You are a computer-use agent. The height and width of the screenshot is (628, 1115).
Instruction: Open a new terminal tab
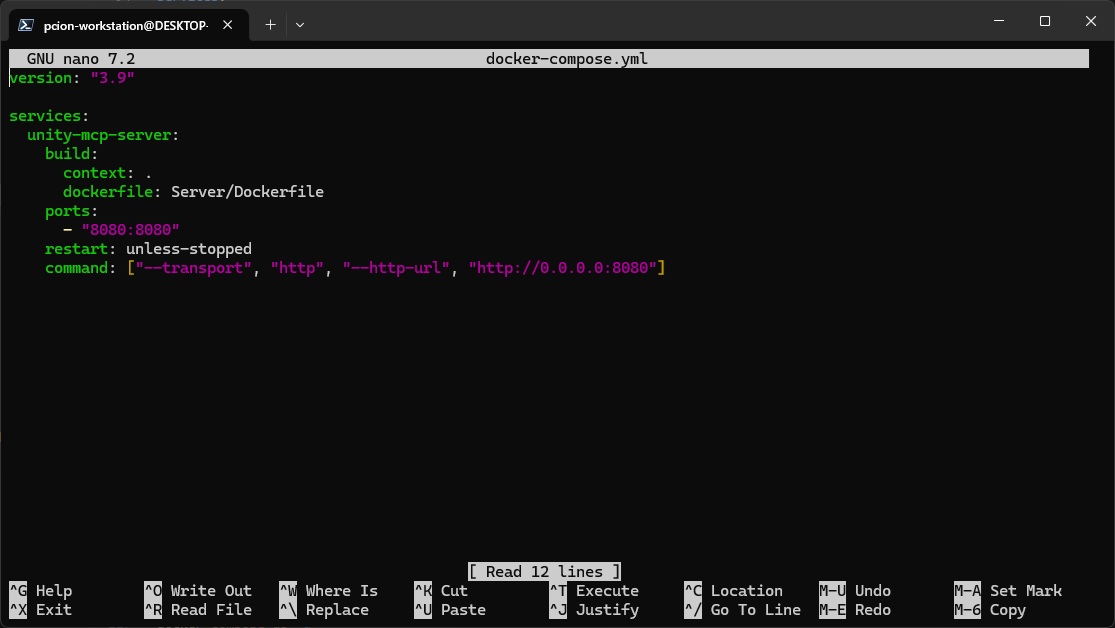click(x=270, y=24)
